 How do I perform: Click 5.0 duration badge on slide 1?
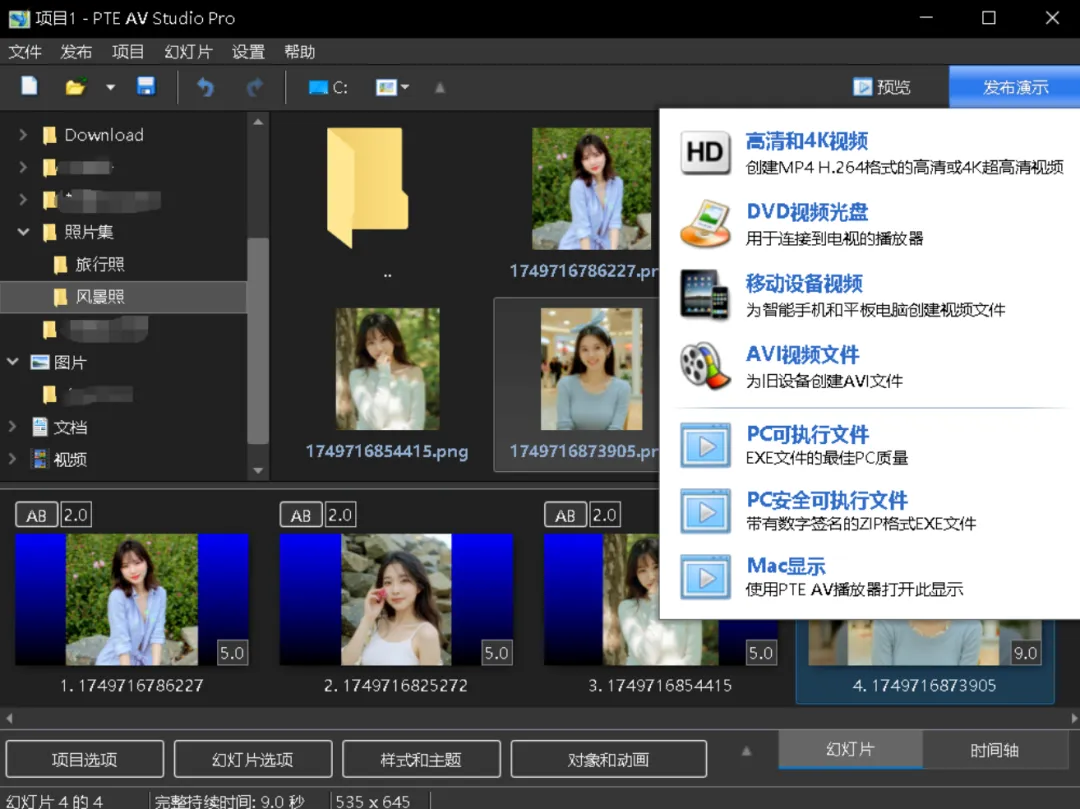pyautogui.click(x=232, y=653)
